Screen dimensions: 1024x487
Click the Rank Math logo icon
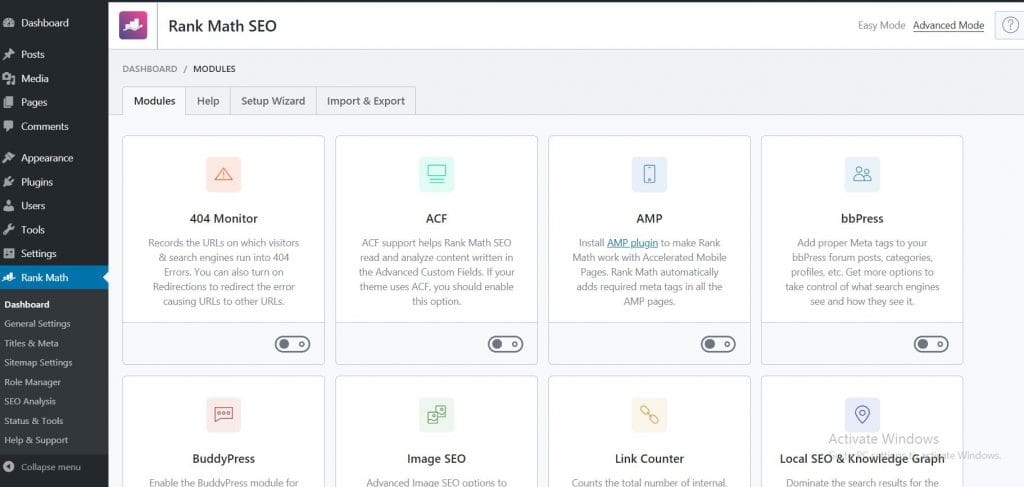pos(133,25)
